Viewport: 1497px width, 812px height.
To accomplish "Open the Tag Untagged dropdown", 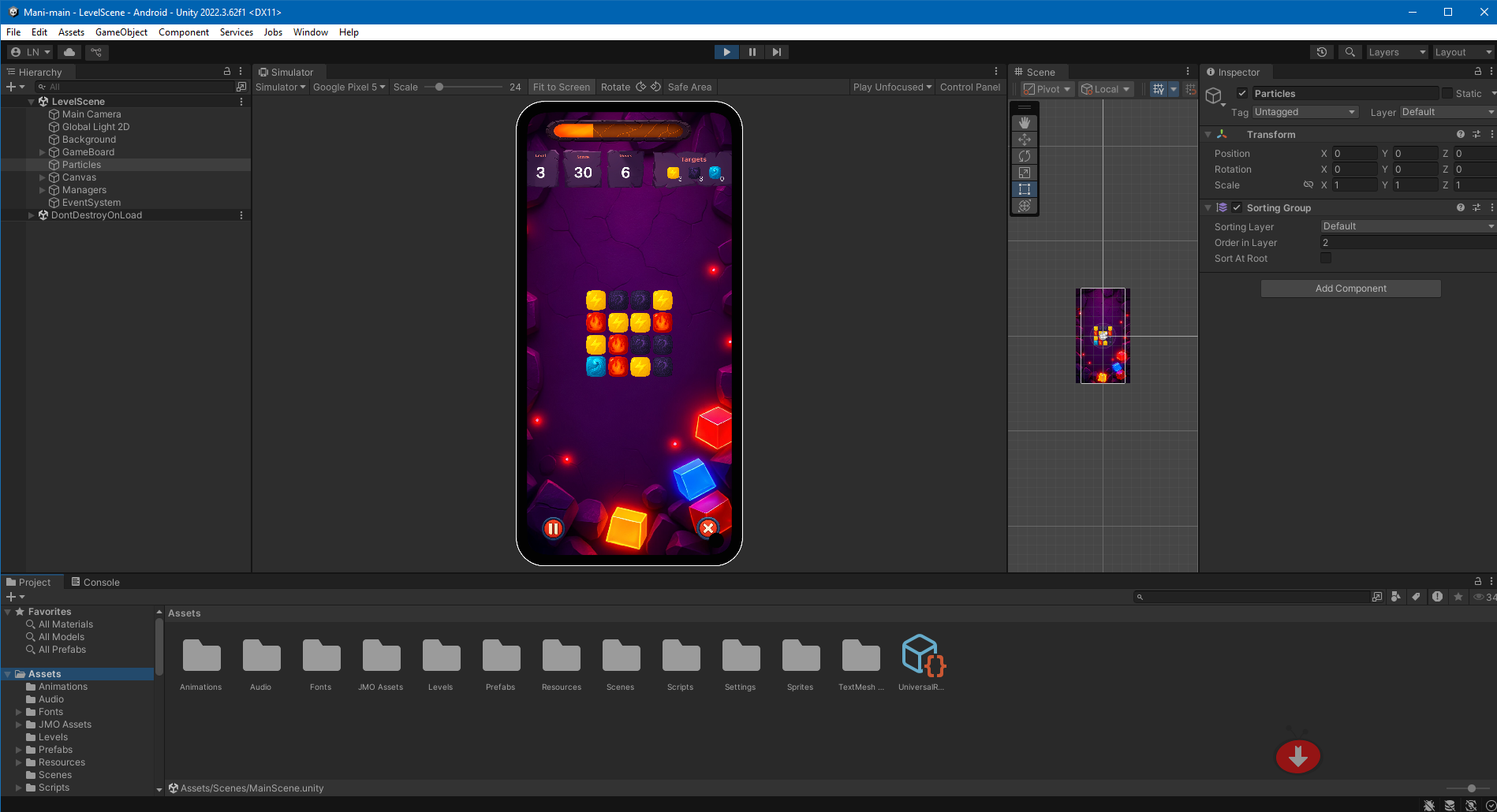I will (x=1305, y=112).
